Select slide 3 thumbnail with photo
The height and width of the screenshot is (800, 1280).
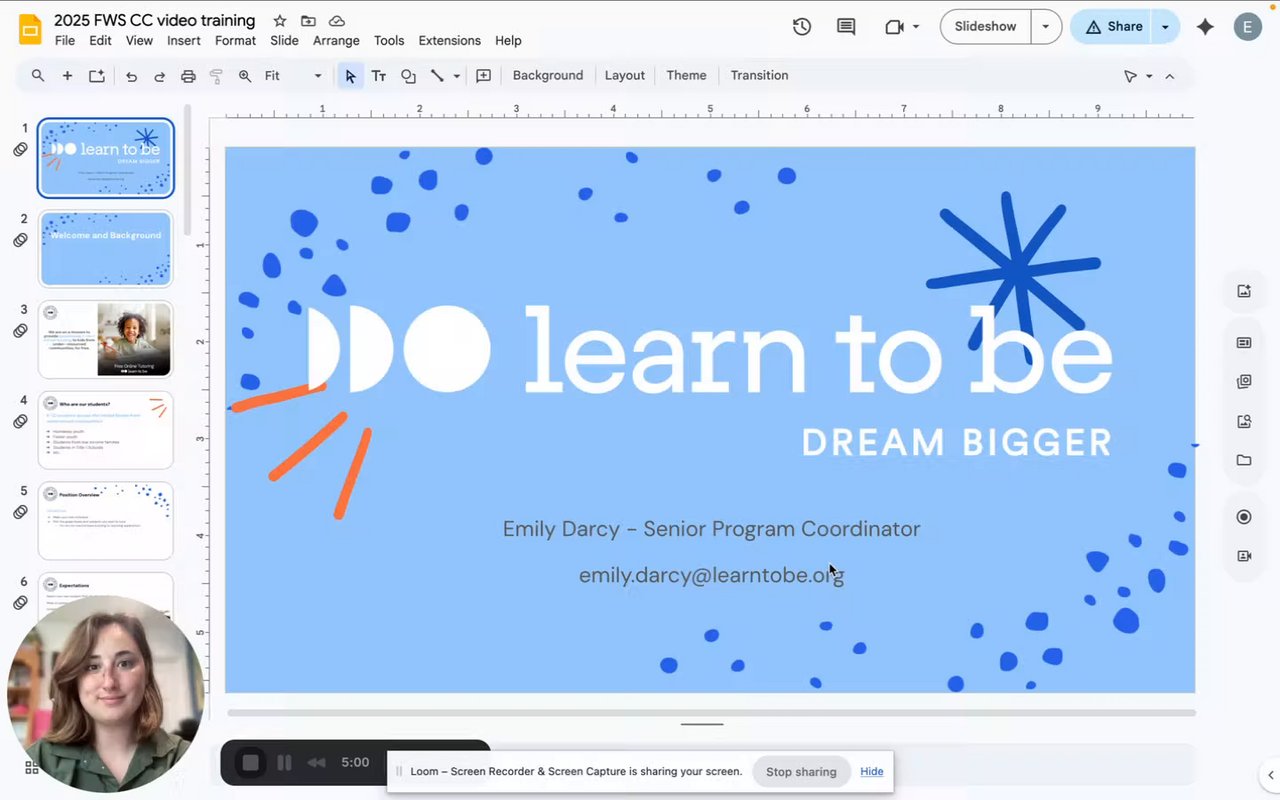[106, 340]
